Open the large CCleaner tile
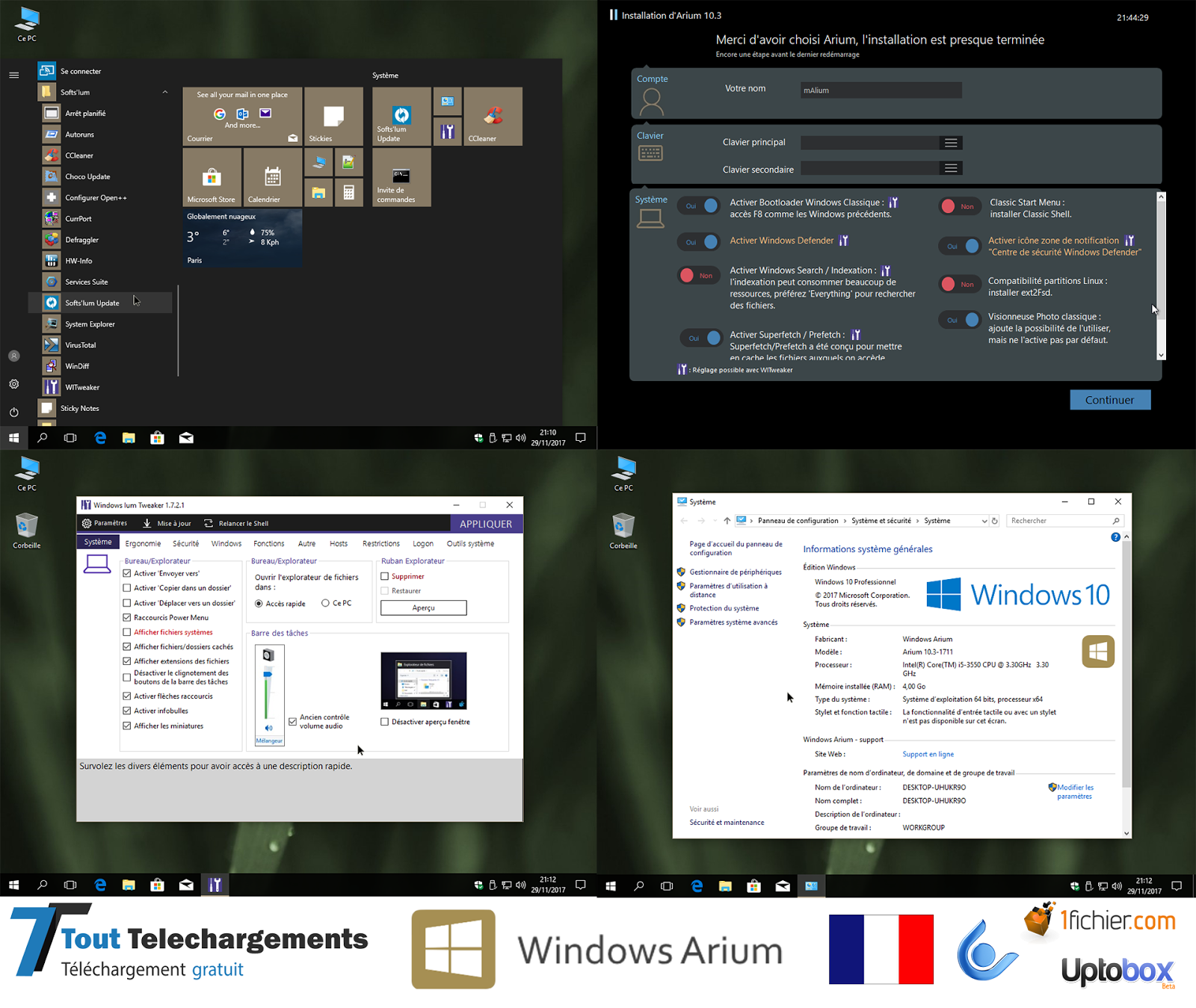Viewport: 1196px width, 1008px height. (493, 116)
